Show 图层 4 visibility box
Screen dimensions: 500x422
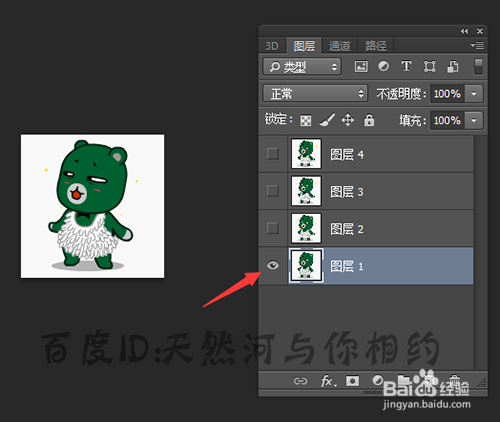click(273, 154)
